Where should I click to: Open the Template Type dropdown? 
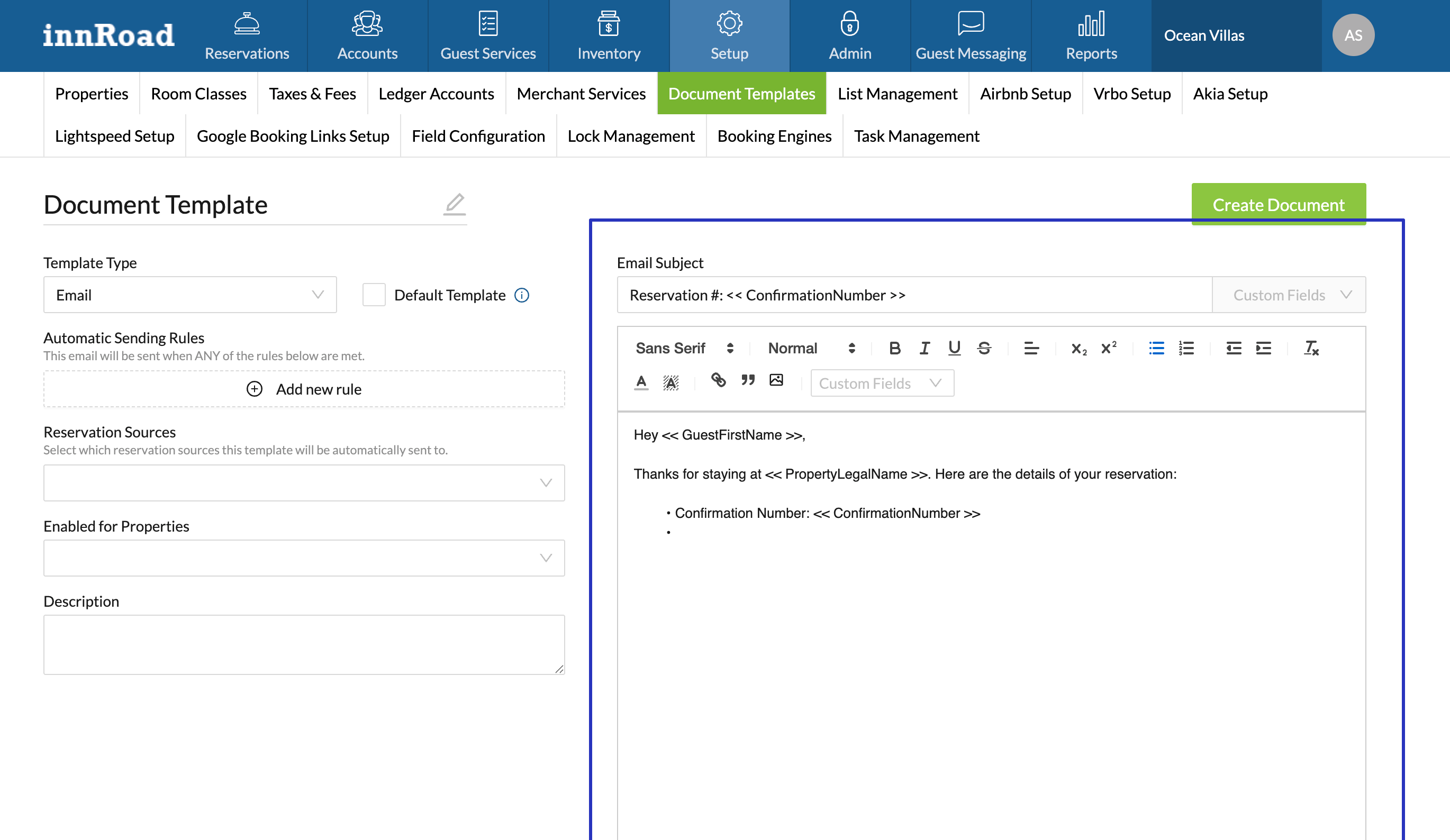tap(190, 295)
